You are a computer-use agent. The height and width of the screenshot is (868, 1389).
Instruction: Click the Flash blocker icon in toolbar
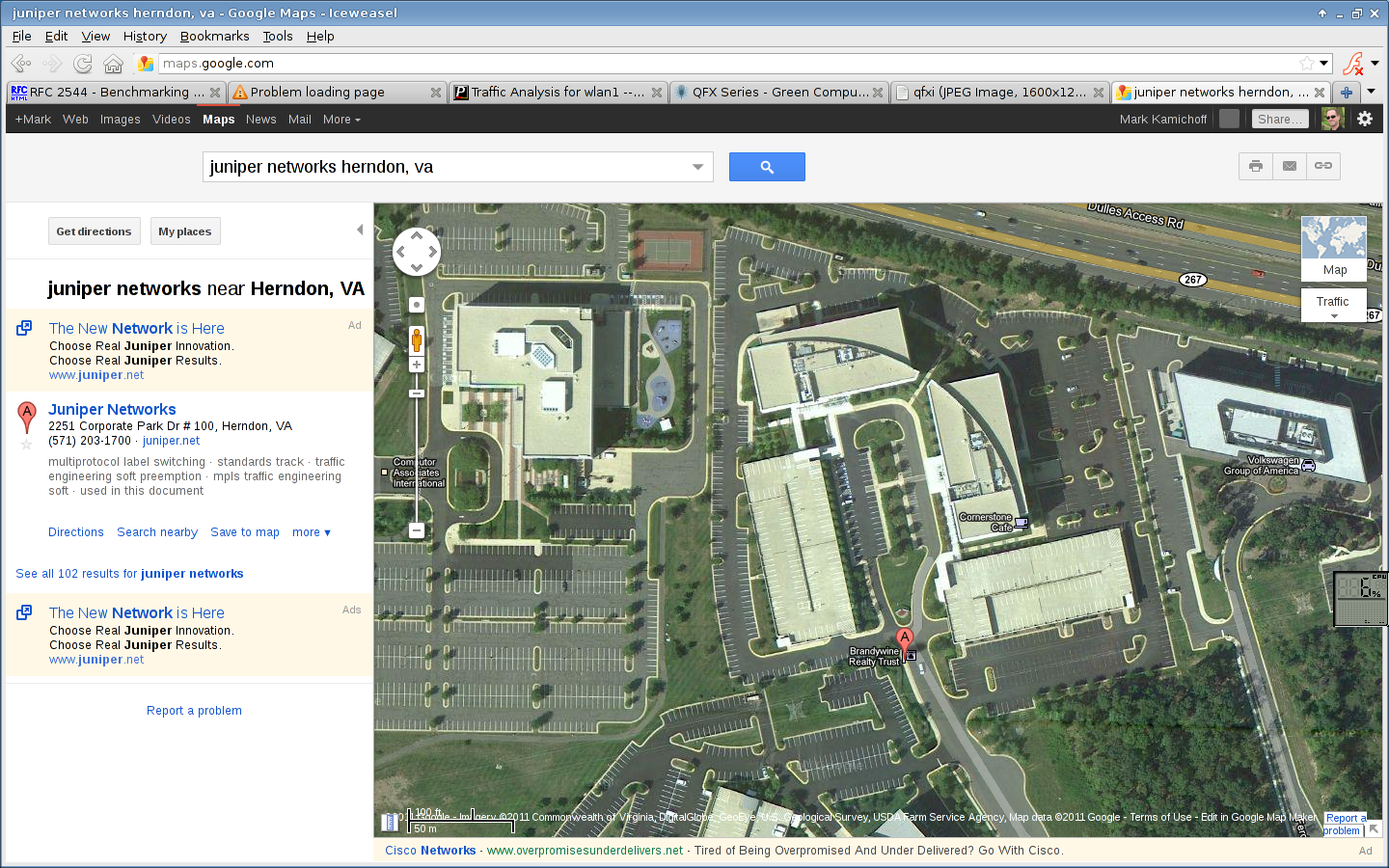(1353, 64)
